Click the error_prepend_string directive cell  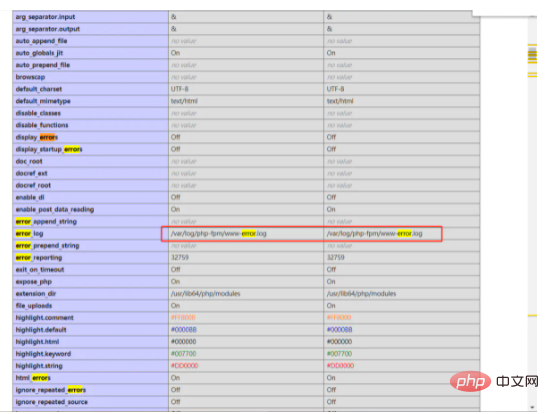point(90,246)
